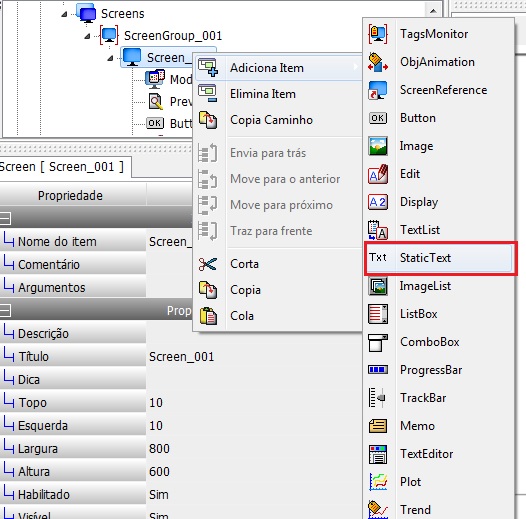Add a ScreenReference via its icon

(x=378, y=90)
